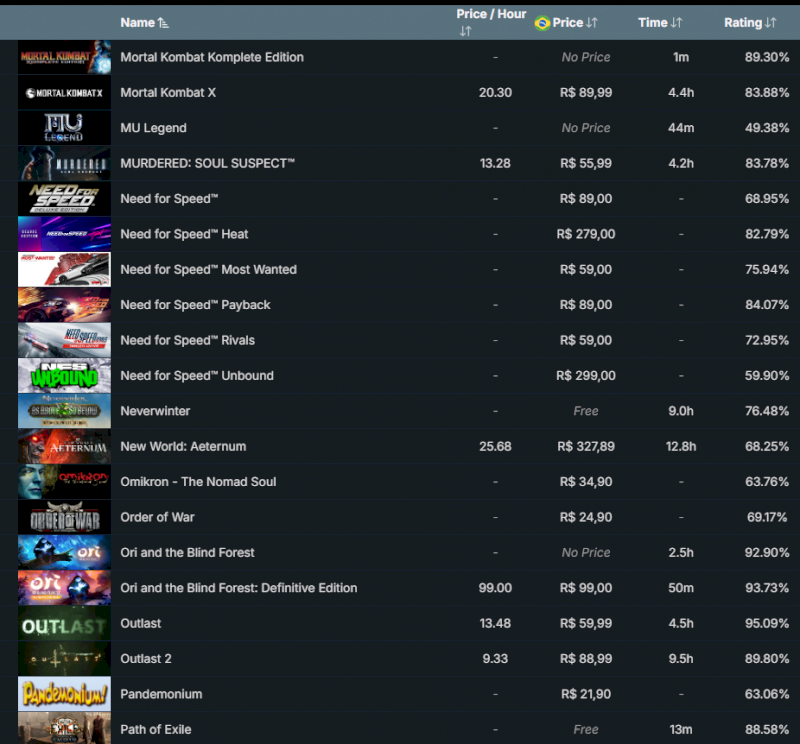Select the Neverwinter game name
Viewport: 800px width, 744px height.
[x=155, y=411]
